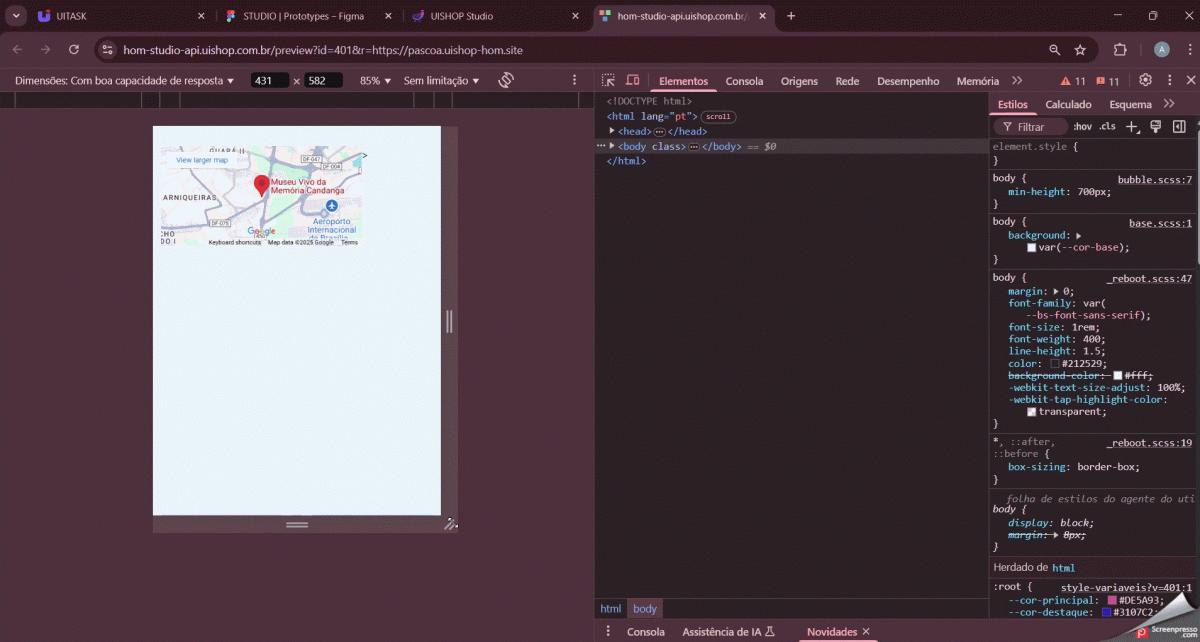Open the Calculado styles tab
1200x642 pixels.
(1068, 104)
